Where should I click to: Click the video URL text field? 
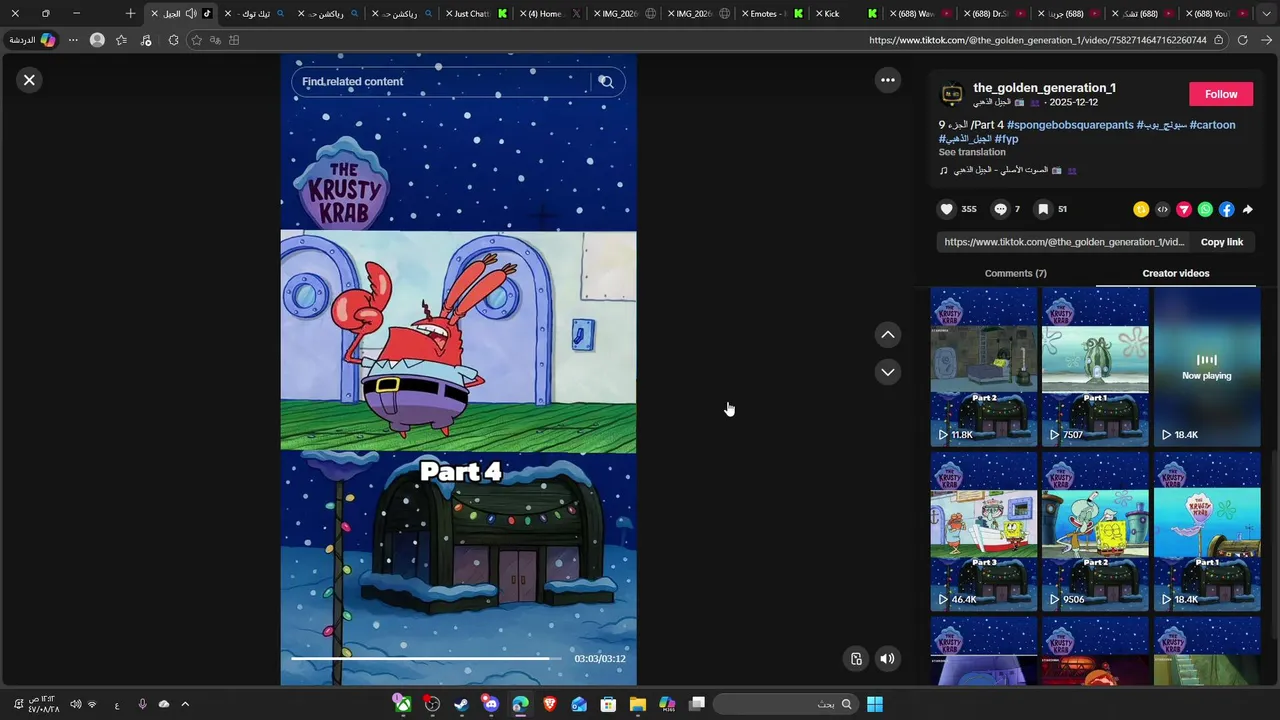coord(1064,242)
